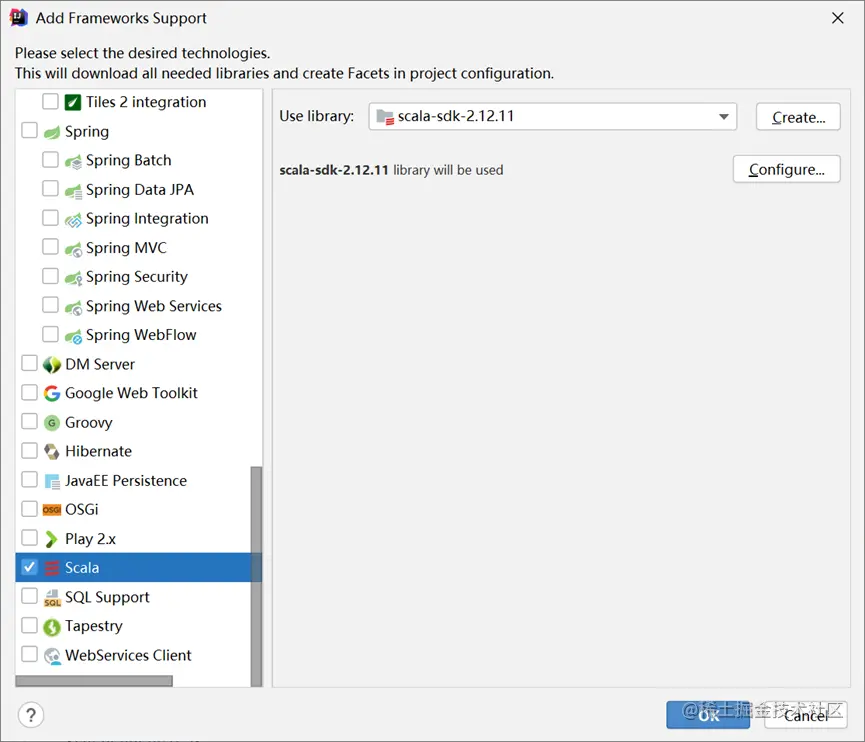Open the Use library dropdown arrow
Viewport: 865px width, 742px height.
[724, 117]
